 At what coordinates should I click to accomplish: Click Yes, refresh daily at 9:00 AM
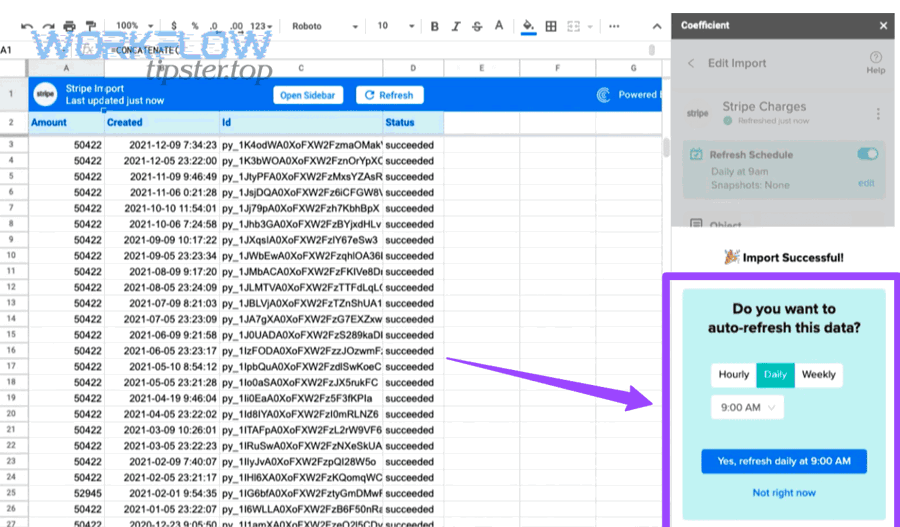coord(783,462)
